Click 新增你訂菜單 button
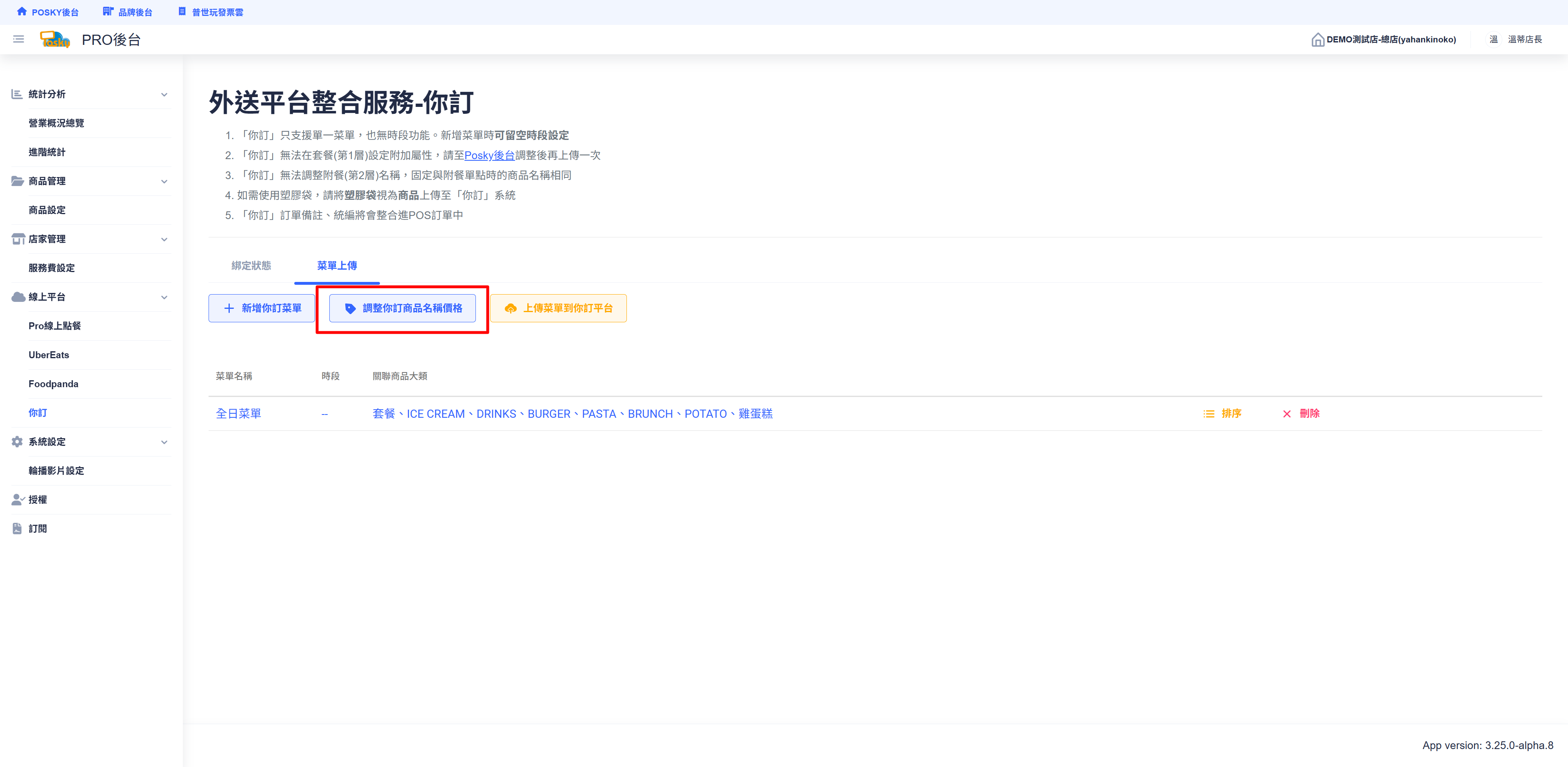Image resolution: width=1568 pixels, height=767 pixels. tap(262, 308)
